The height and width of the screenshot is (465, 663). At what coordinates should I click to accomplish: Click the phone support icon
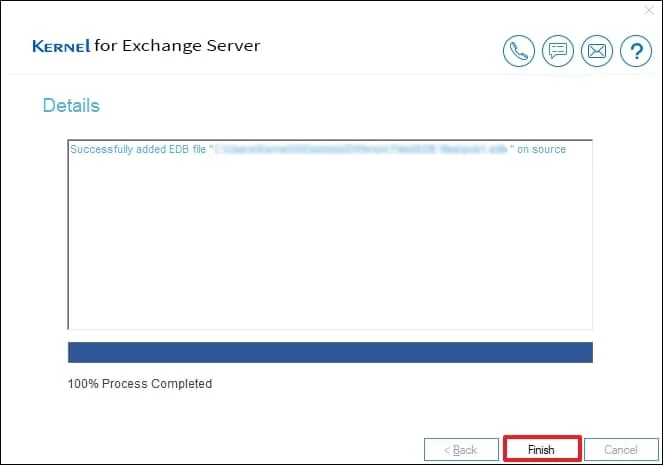518,51
